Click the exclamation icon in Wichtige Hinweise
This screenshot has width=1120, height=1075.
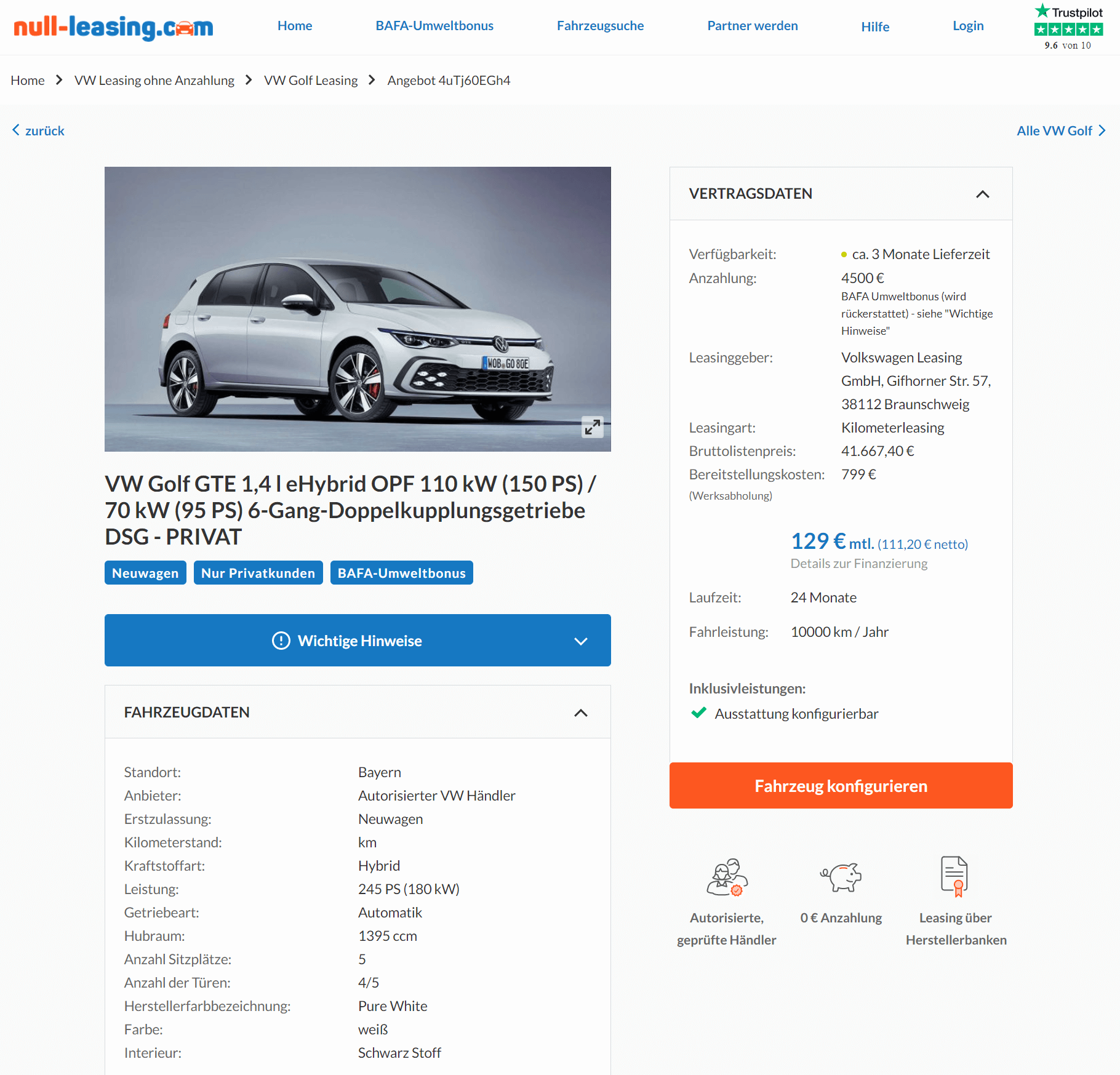point(281,641)
